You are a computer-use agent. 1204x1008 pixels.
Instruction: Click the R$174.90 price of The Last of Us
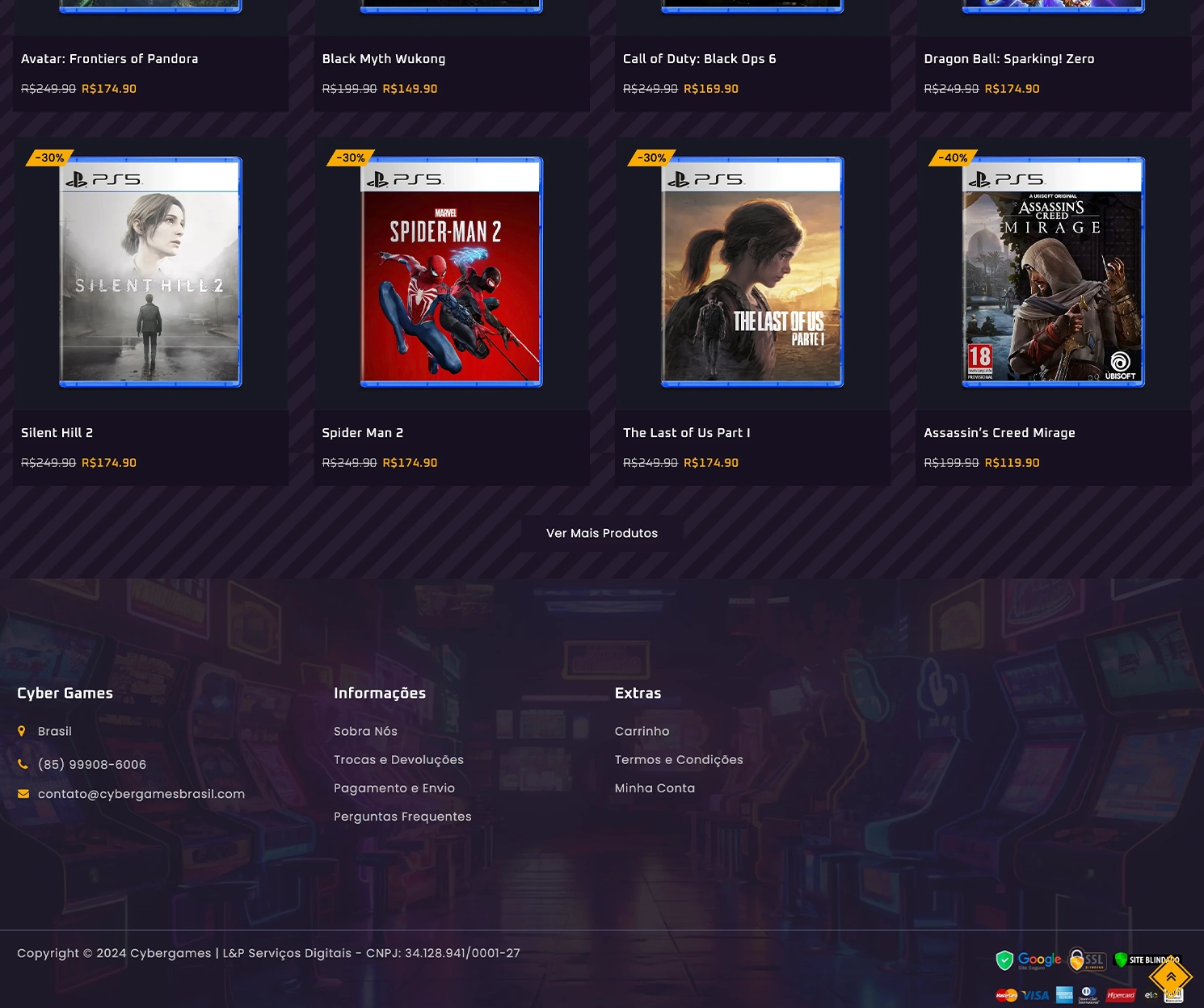(x=711, y=463)
